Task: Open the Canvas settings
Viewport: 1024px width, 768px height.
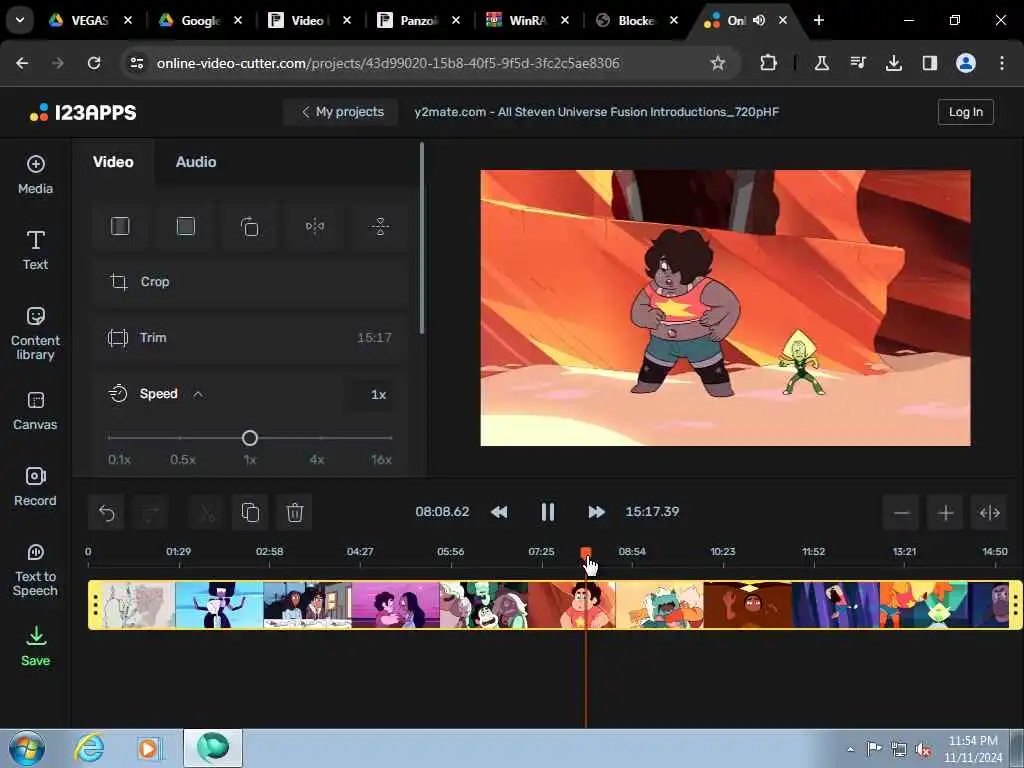Action: 35,411
